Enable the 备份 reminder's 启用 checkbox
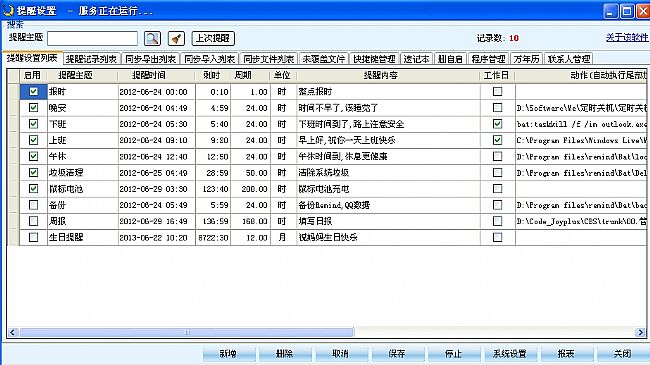650x365 pixels. 34,205
